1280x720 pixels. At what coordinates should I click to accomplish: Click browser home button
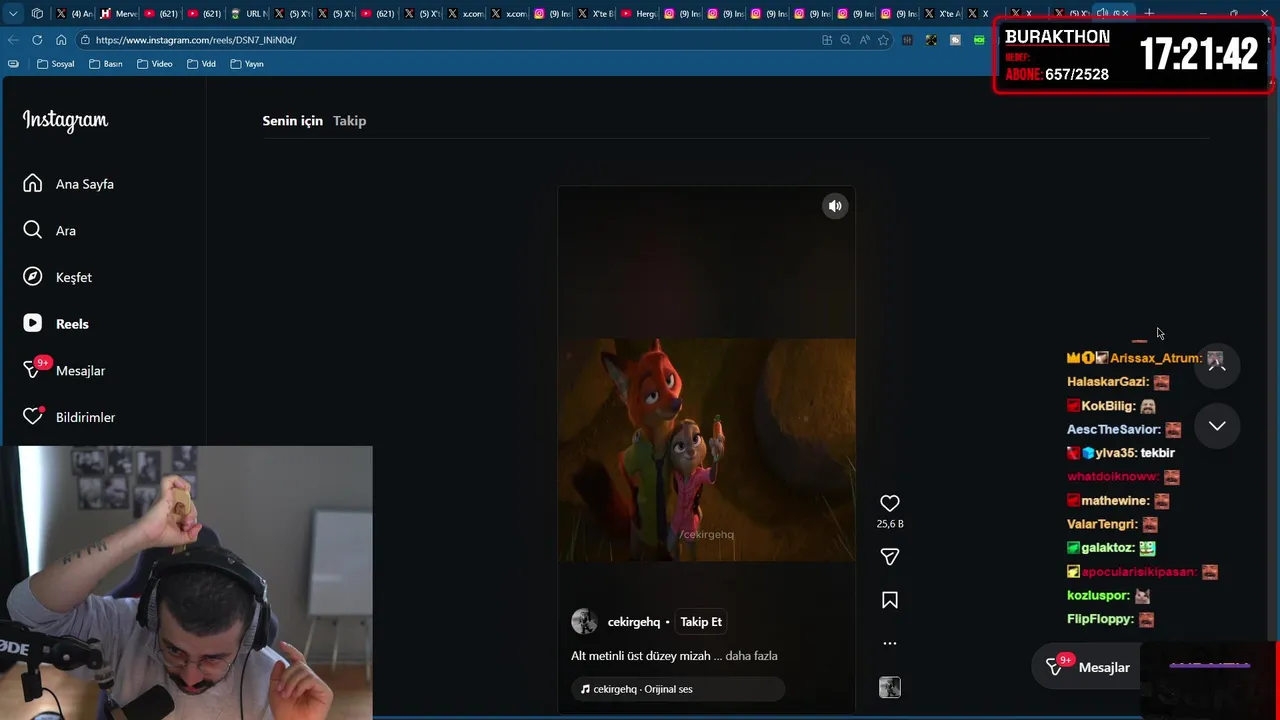(x=61, y=40)
